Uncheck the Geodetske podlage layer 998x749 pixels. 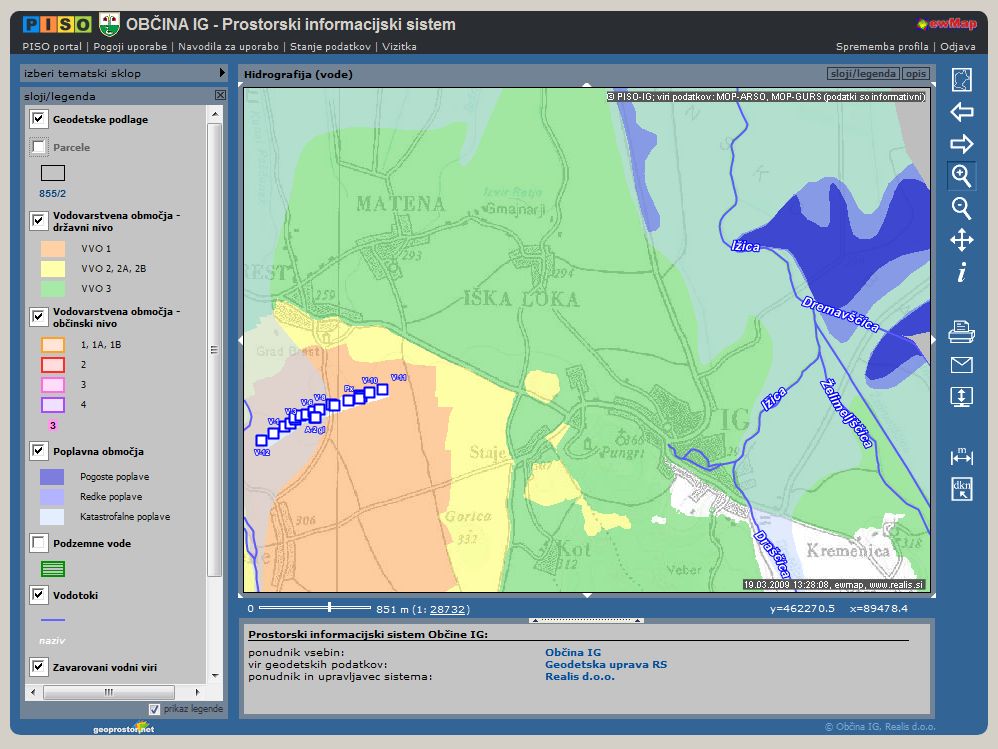39,119
